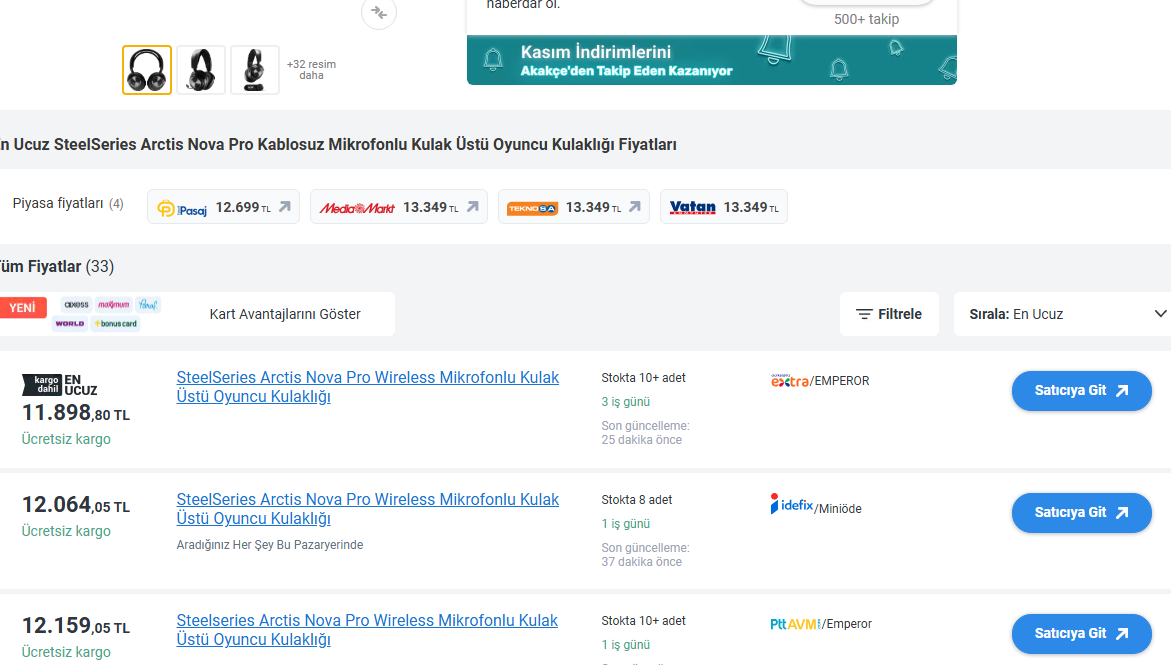Open the Kasım İndirimleri banner
The width and height of the screenshot is (1171, 665).
(712, 60)
